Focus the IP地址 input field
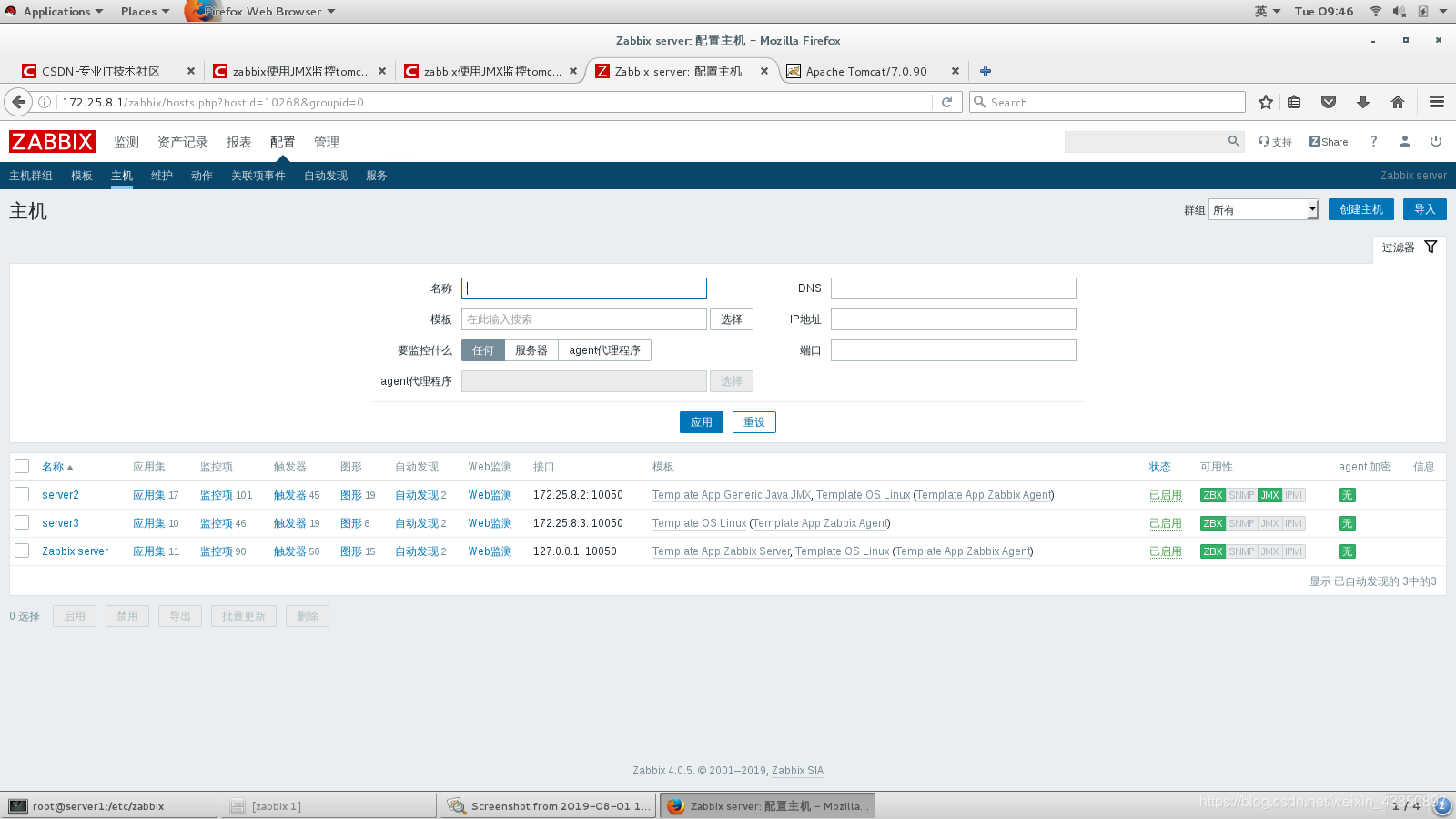The width and height of the screenshot is (1456, 819). 954,319
